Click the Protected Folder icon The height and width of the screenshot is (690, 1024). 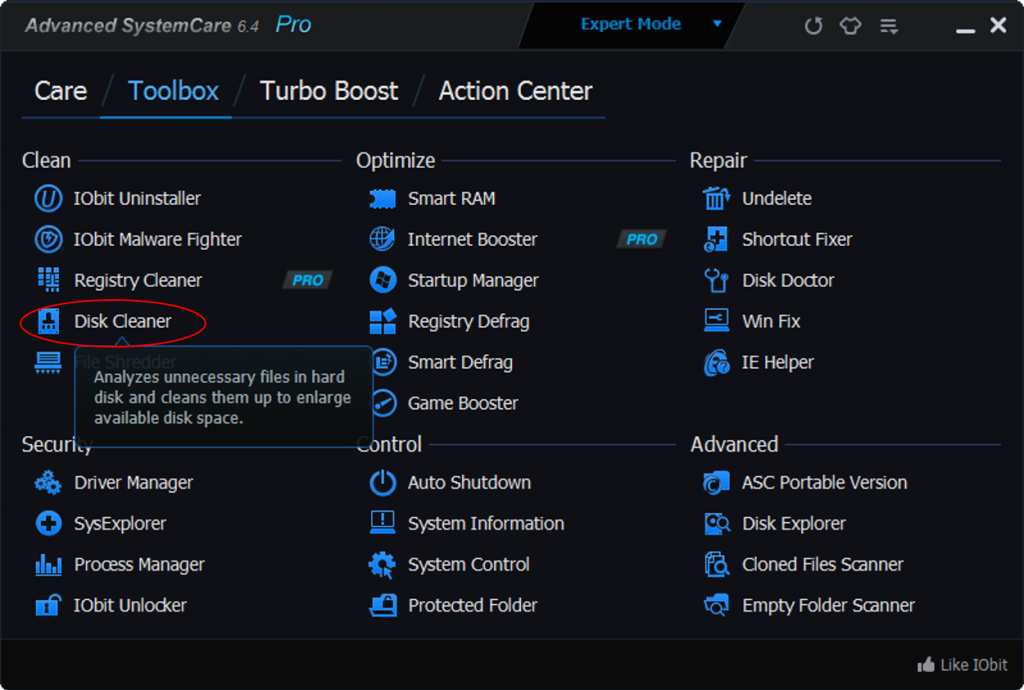(383, 605)
